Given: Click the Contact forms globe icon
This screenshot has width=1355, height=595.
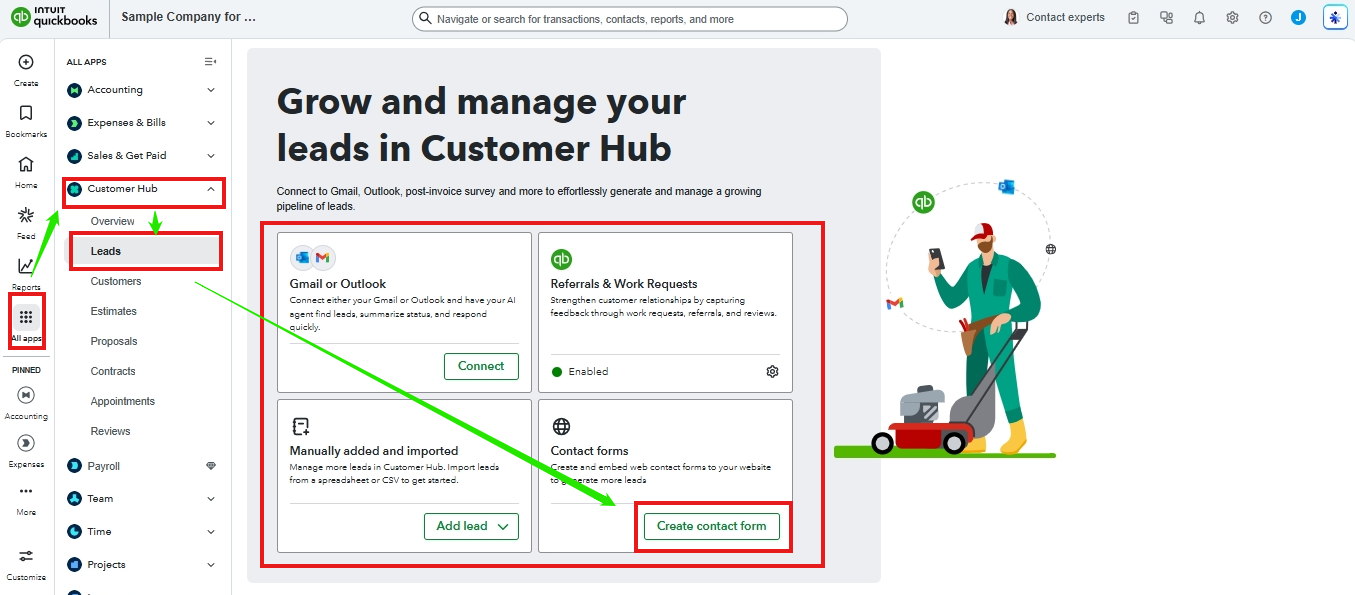Looking at the screenshot, I should pyautogui.click(x=561, y=426).
